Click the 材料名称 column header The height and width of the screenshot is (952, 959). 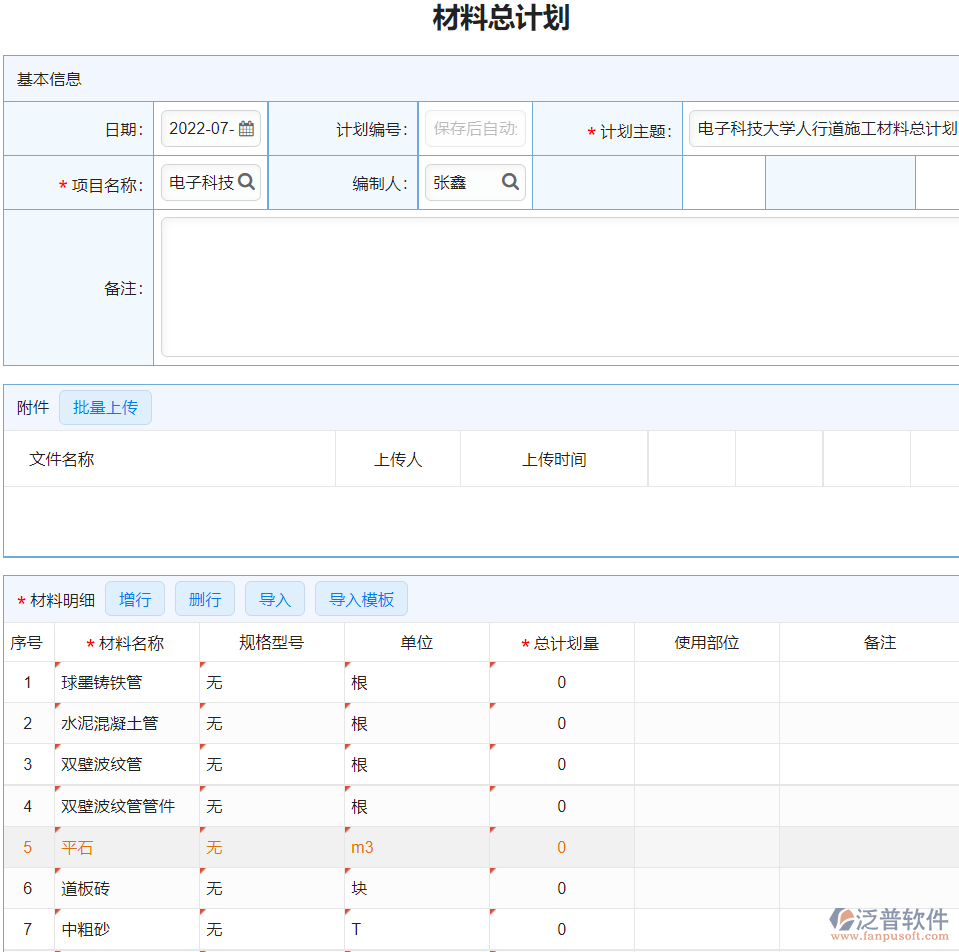tap(127, 643)
